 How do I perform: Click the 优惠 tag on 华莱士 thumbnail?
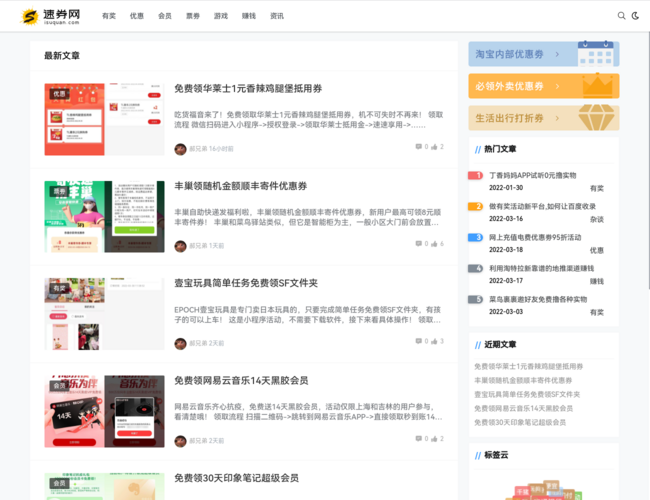click(59, 94)
